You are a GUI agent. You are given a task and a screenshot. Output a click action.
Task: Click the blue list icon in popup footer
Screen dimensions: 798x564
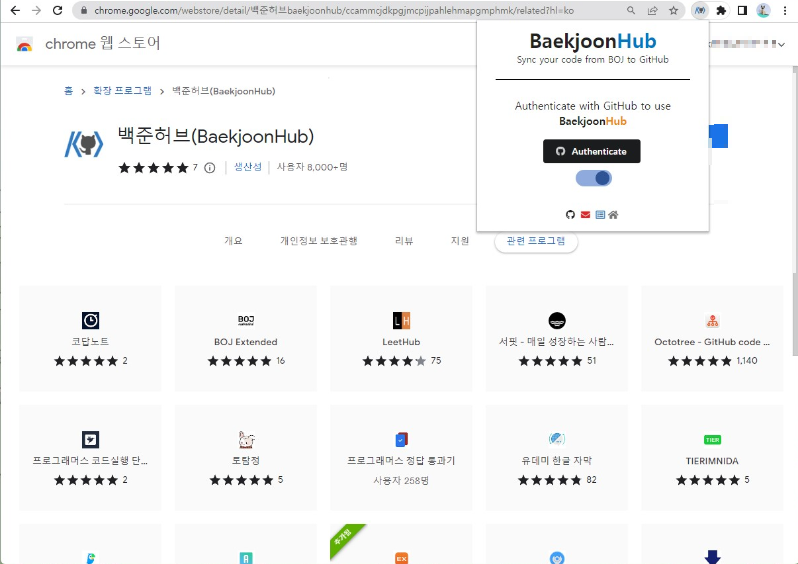[600, 215]
